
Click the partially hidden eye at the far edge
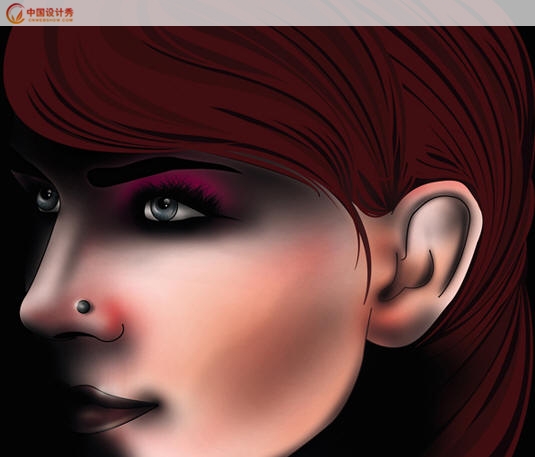48,200
